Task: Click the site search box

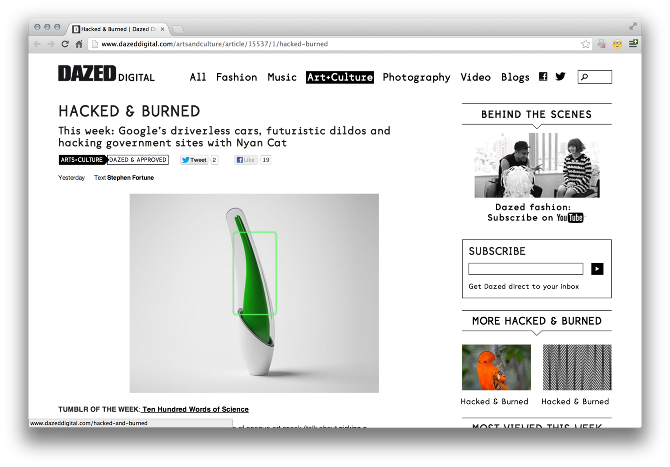Action: 594,77
